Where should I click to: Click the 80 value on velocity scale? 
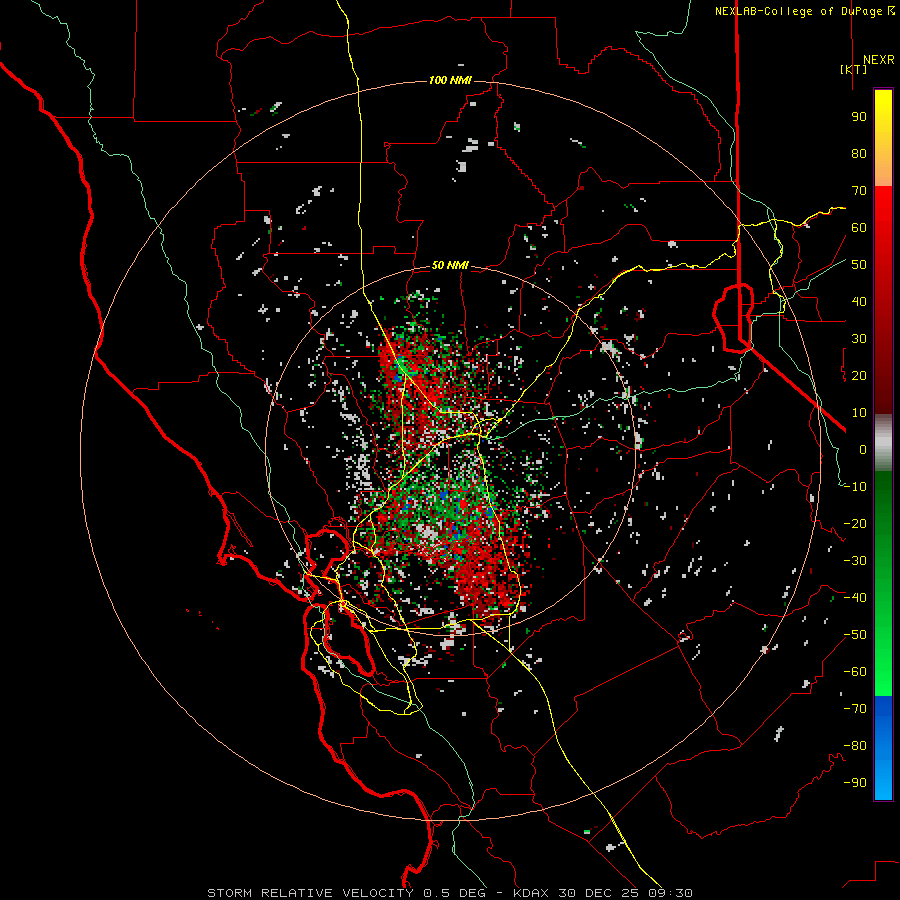(859, 154)
